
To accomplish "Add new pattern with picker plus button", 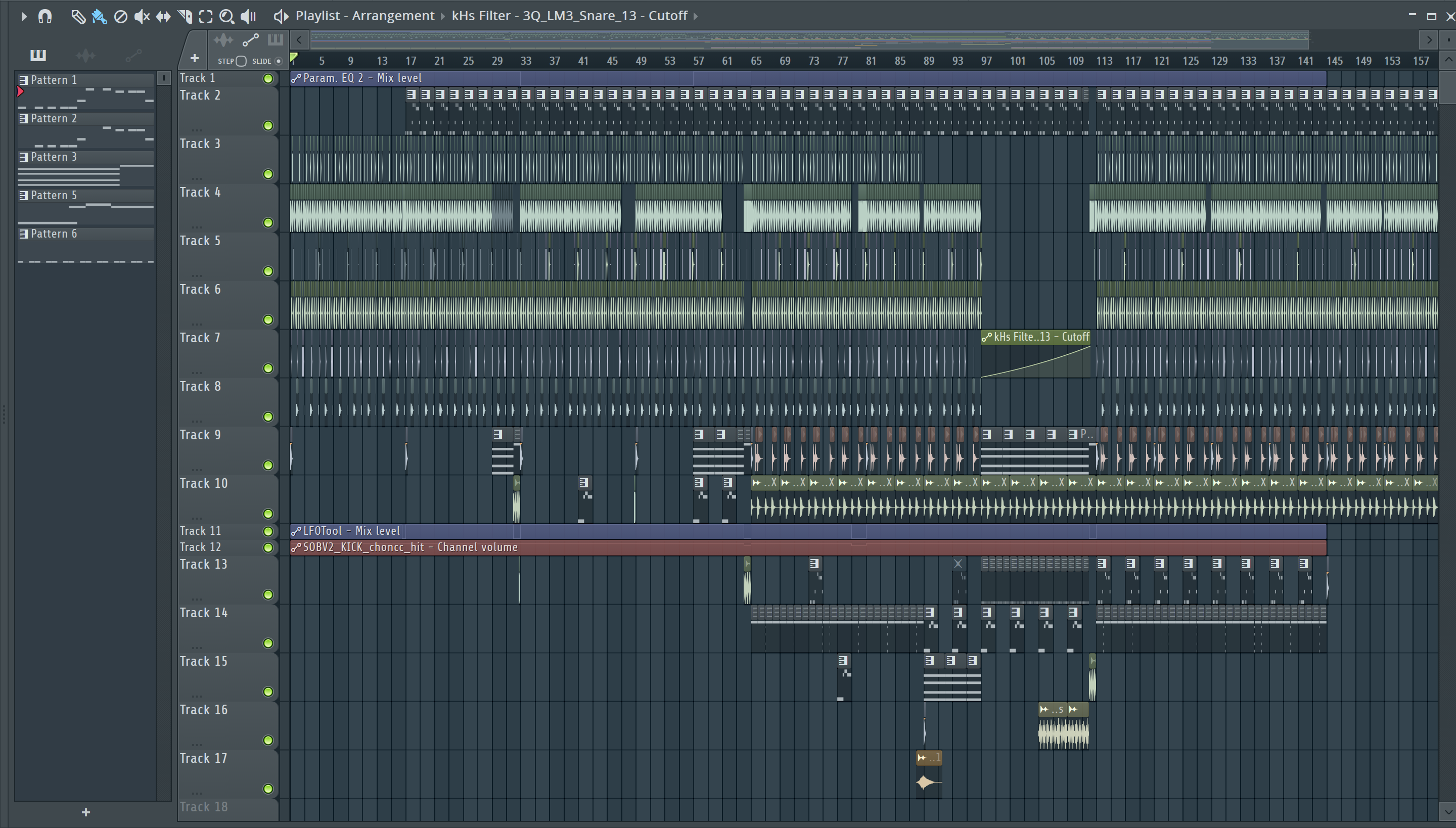I will [x=86, y=812].
